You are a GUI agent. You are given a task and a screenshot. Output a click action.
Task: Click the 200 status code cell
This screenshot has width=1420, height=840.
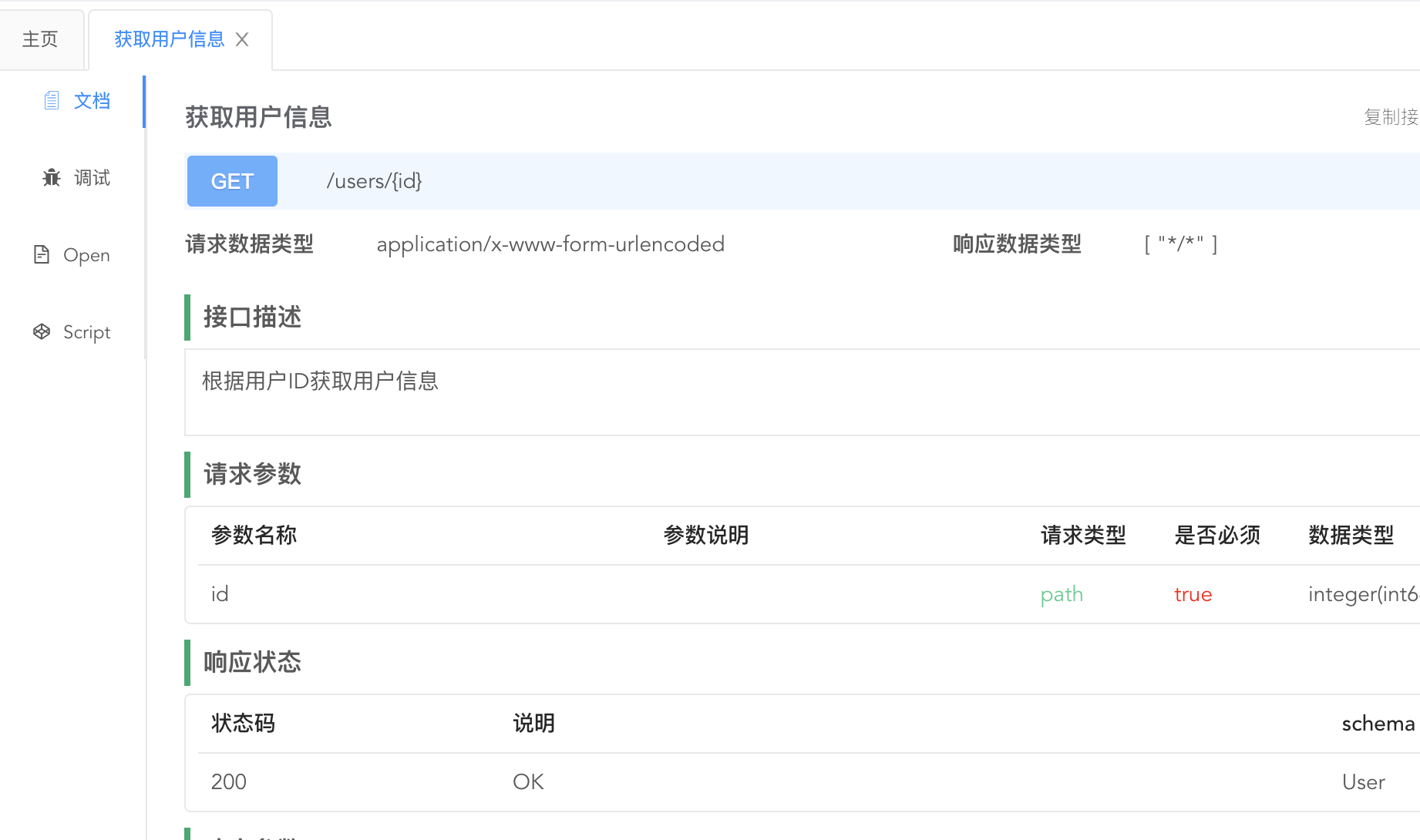click(x=229, y=782)
